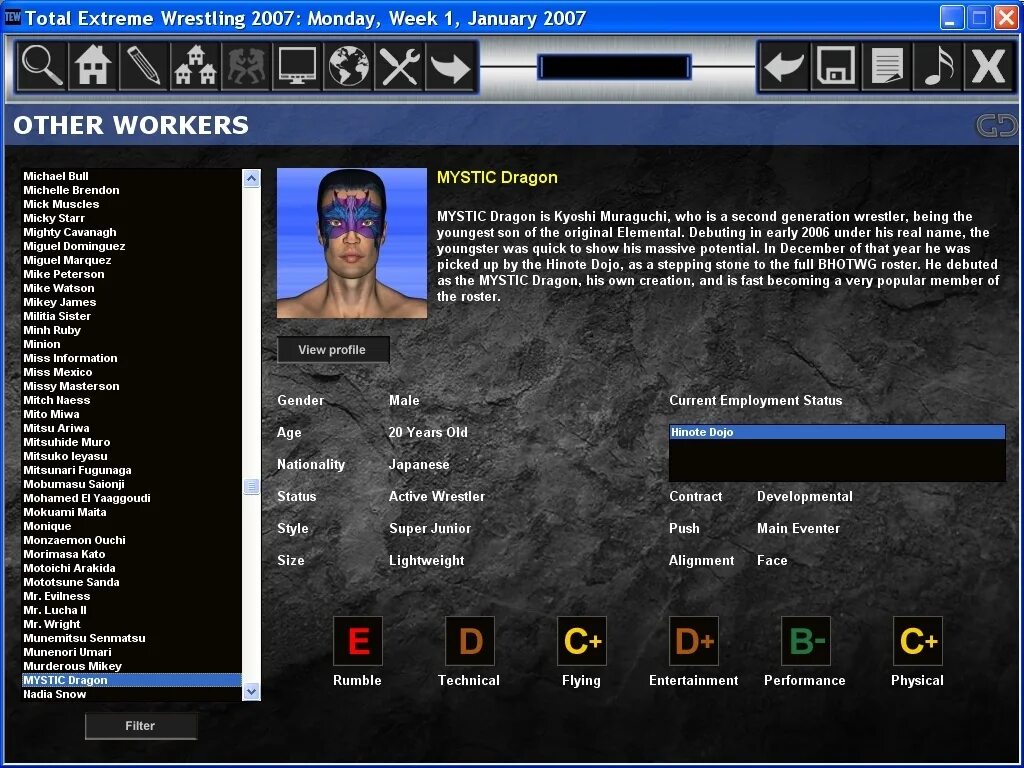Click the Entertainment D+ grade badge

click(x=694, y=641)
